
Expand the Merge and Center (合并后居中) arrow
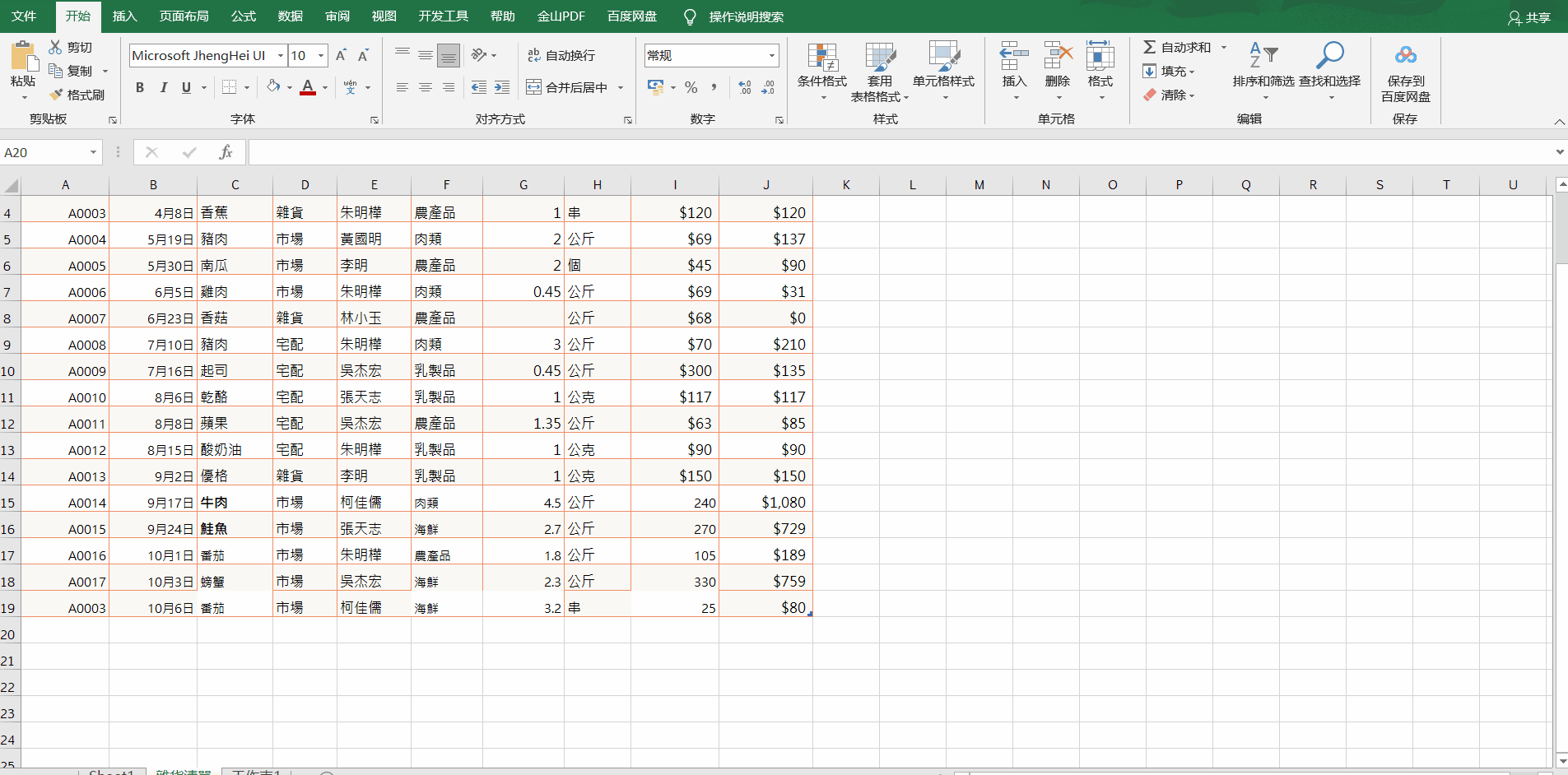point(621,87)
